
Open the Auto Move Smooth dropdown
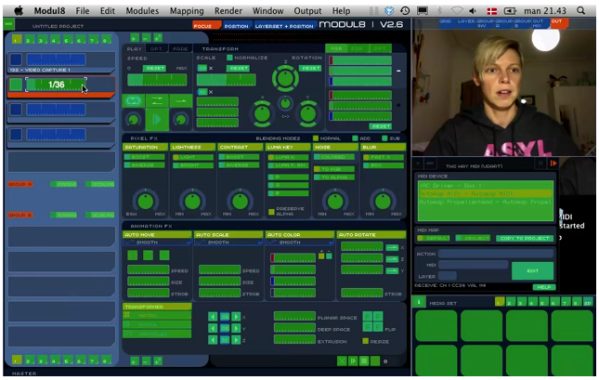point(157,243)
